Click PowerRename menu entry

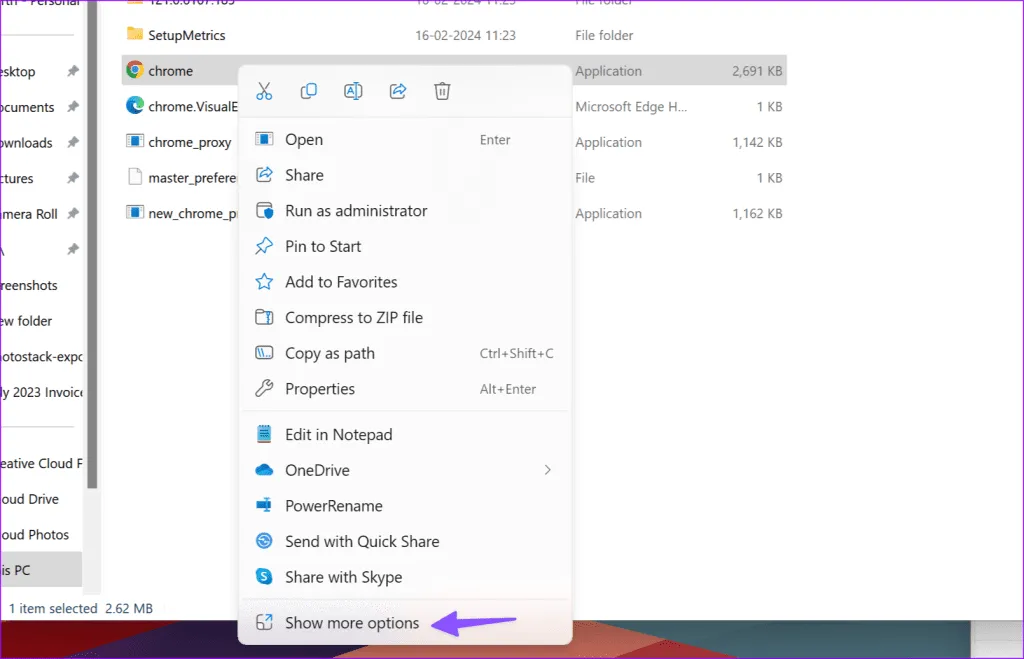[333, 506]
